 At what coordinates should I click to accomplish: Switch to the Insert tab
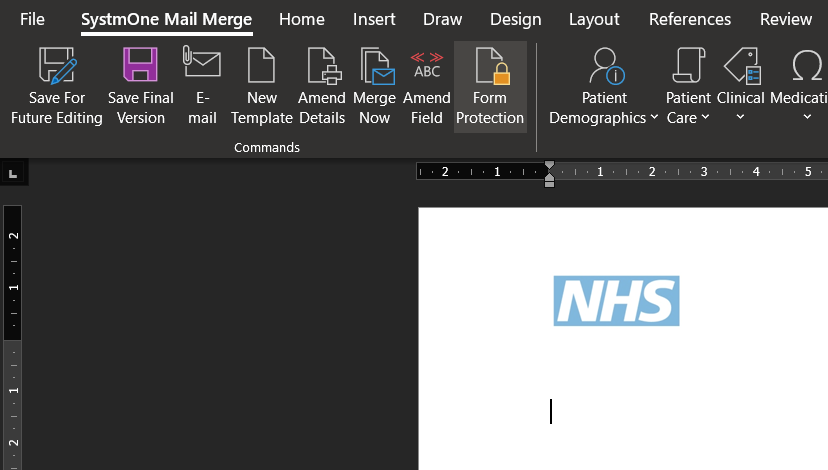click(x=374, y=20)
